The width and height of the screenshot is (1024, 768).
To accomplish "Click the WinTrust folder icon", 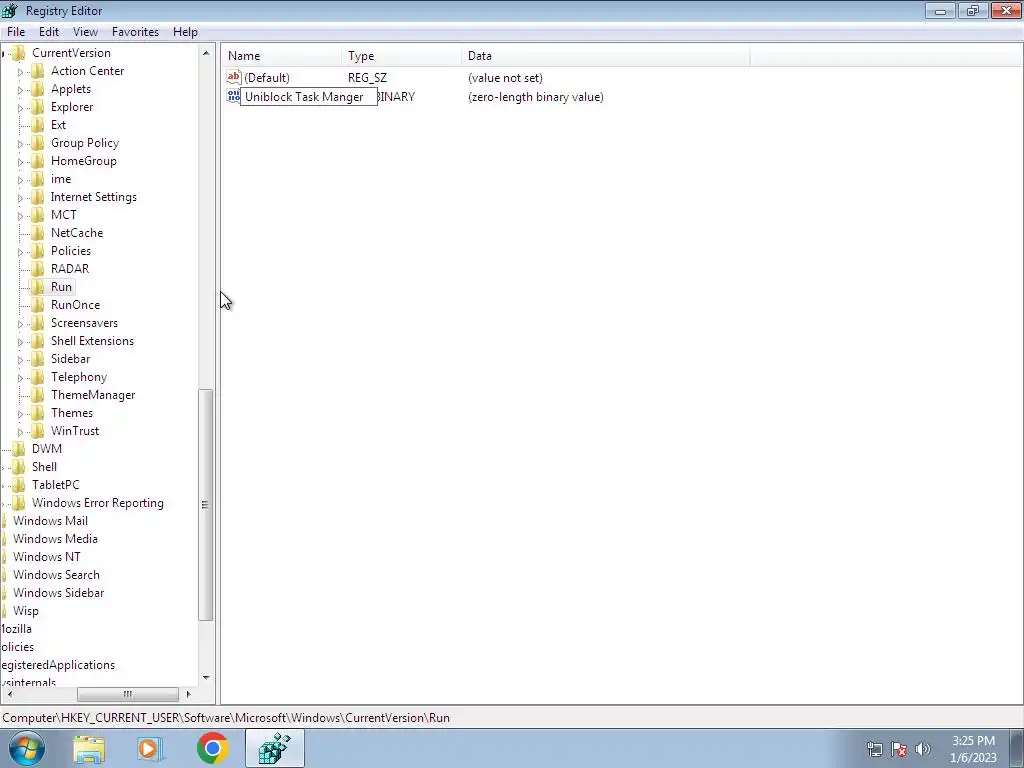I will click(x=38, y=430).
